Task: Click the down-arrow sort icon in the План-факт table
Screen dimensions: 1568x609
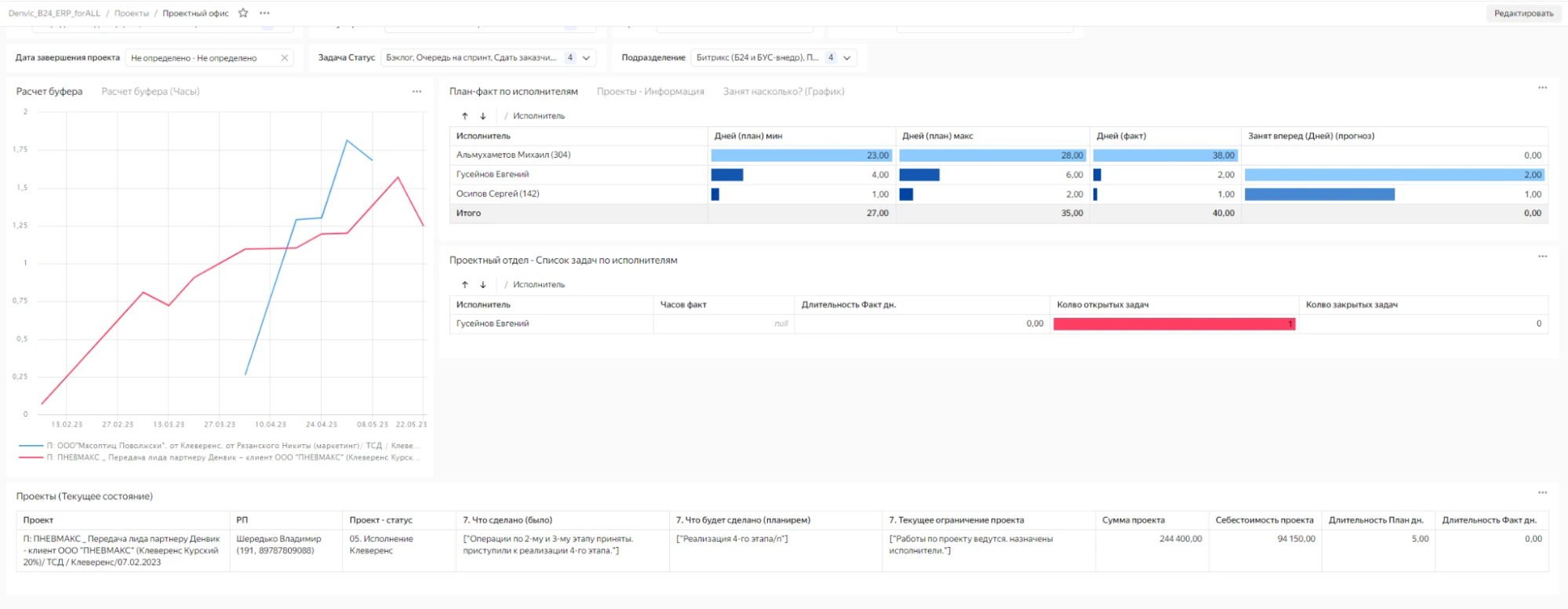Action: (x=483, y=116)
